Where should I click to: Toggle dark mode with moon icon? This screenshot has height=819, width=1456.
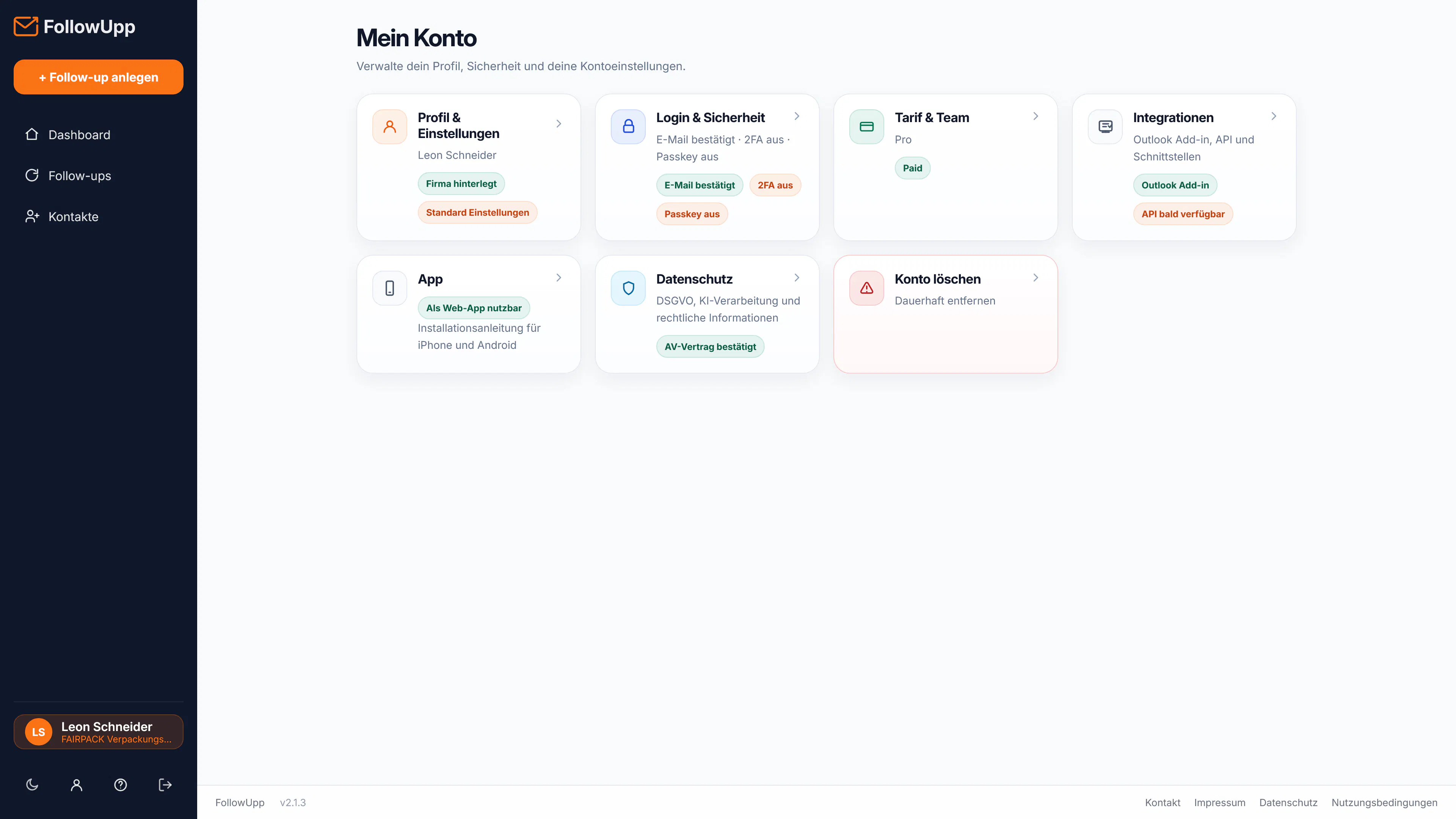32,784
